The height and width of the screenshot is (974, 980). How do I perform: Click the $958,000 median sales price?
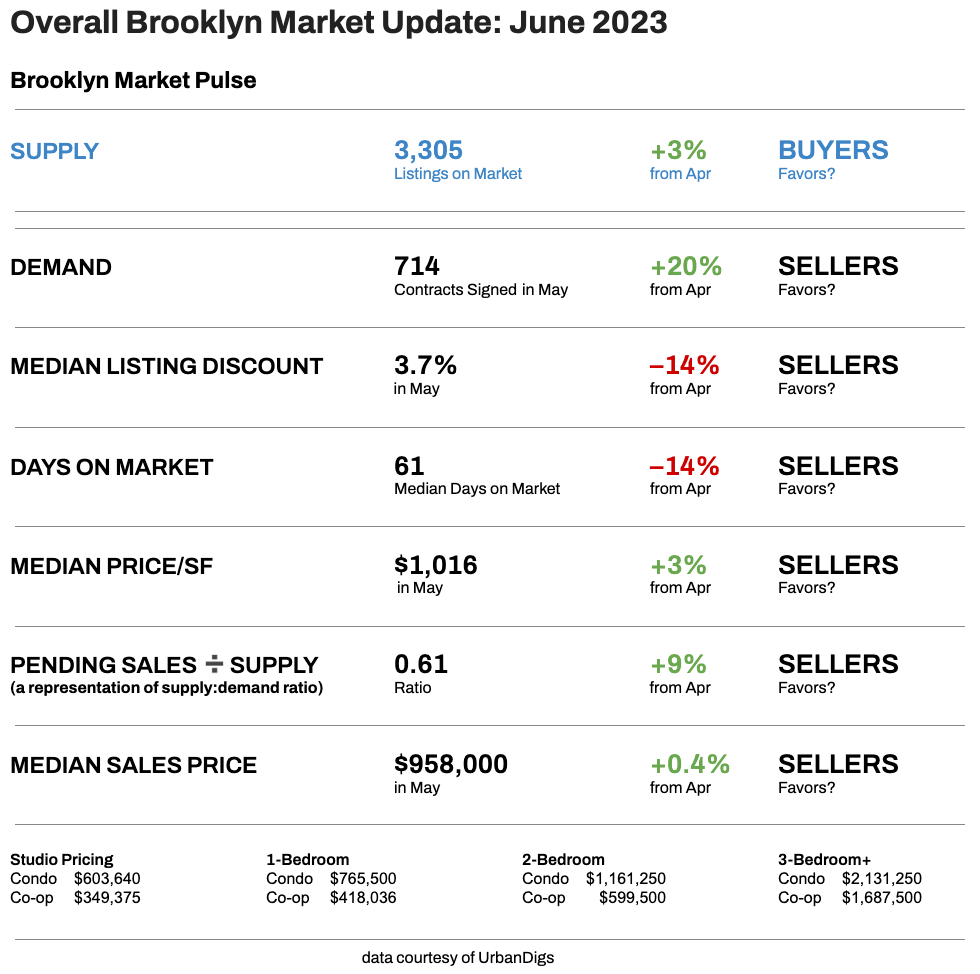451,765
